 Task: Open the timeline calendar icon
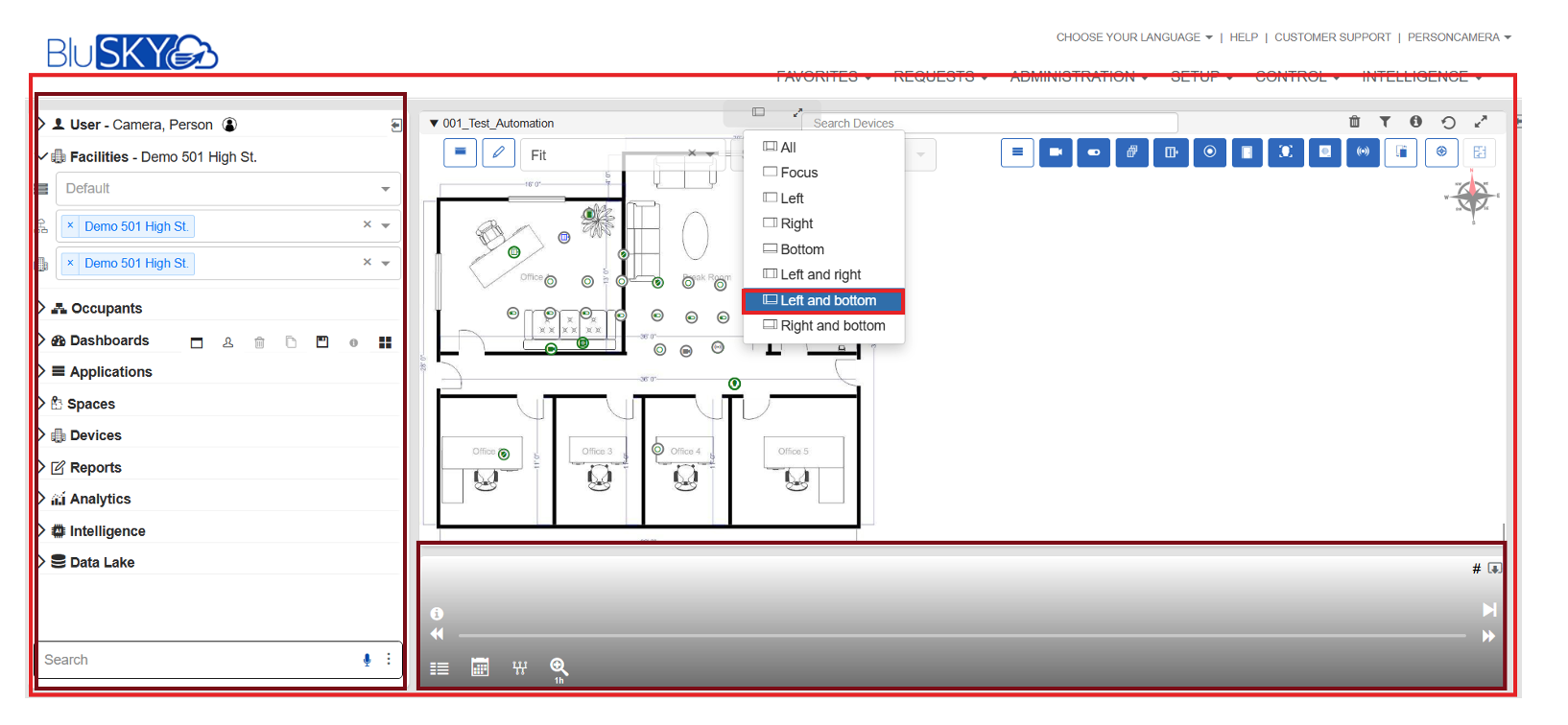480,667
